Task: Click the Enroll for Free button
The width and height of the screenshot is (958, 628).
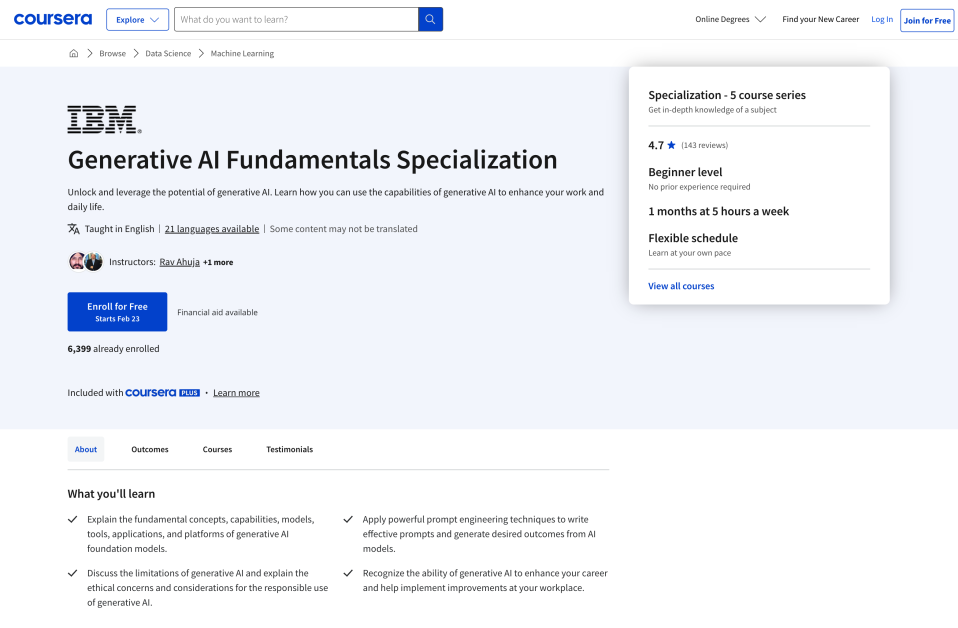Action: (x=117, y=311)
